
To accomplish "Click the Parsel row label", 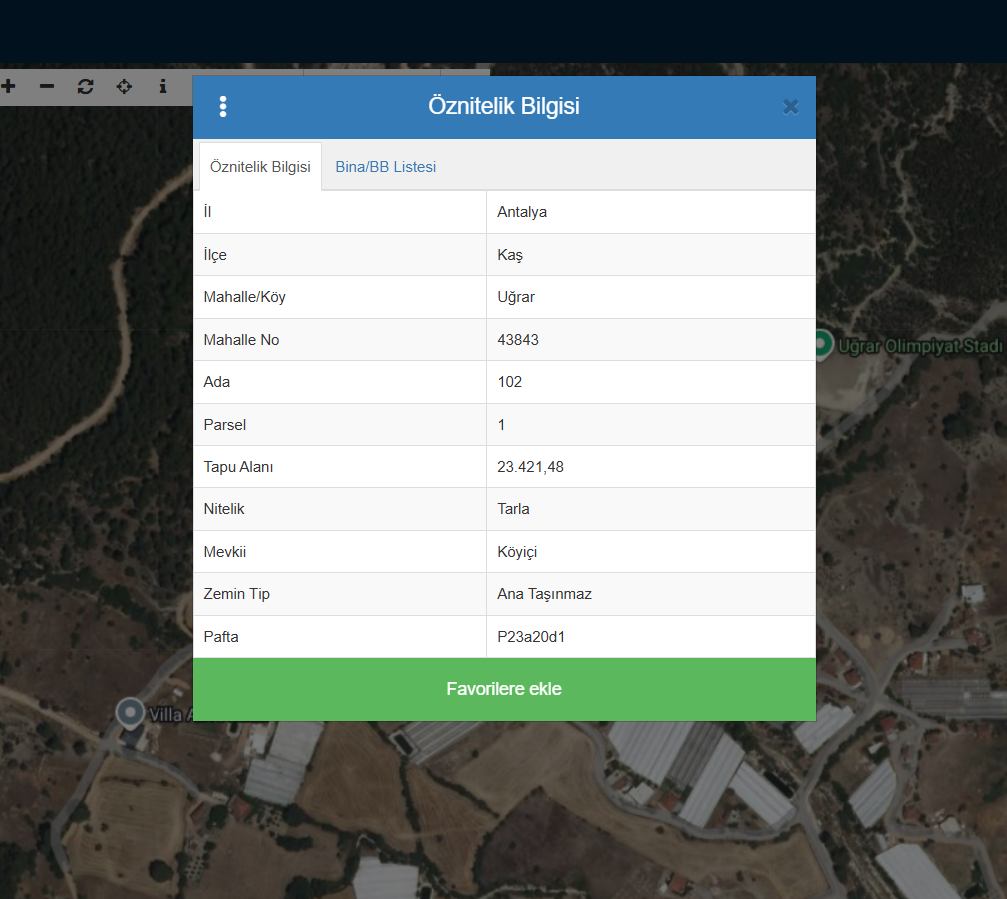I will pos(225,425).
